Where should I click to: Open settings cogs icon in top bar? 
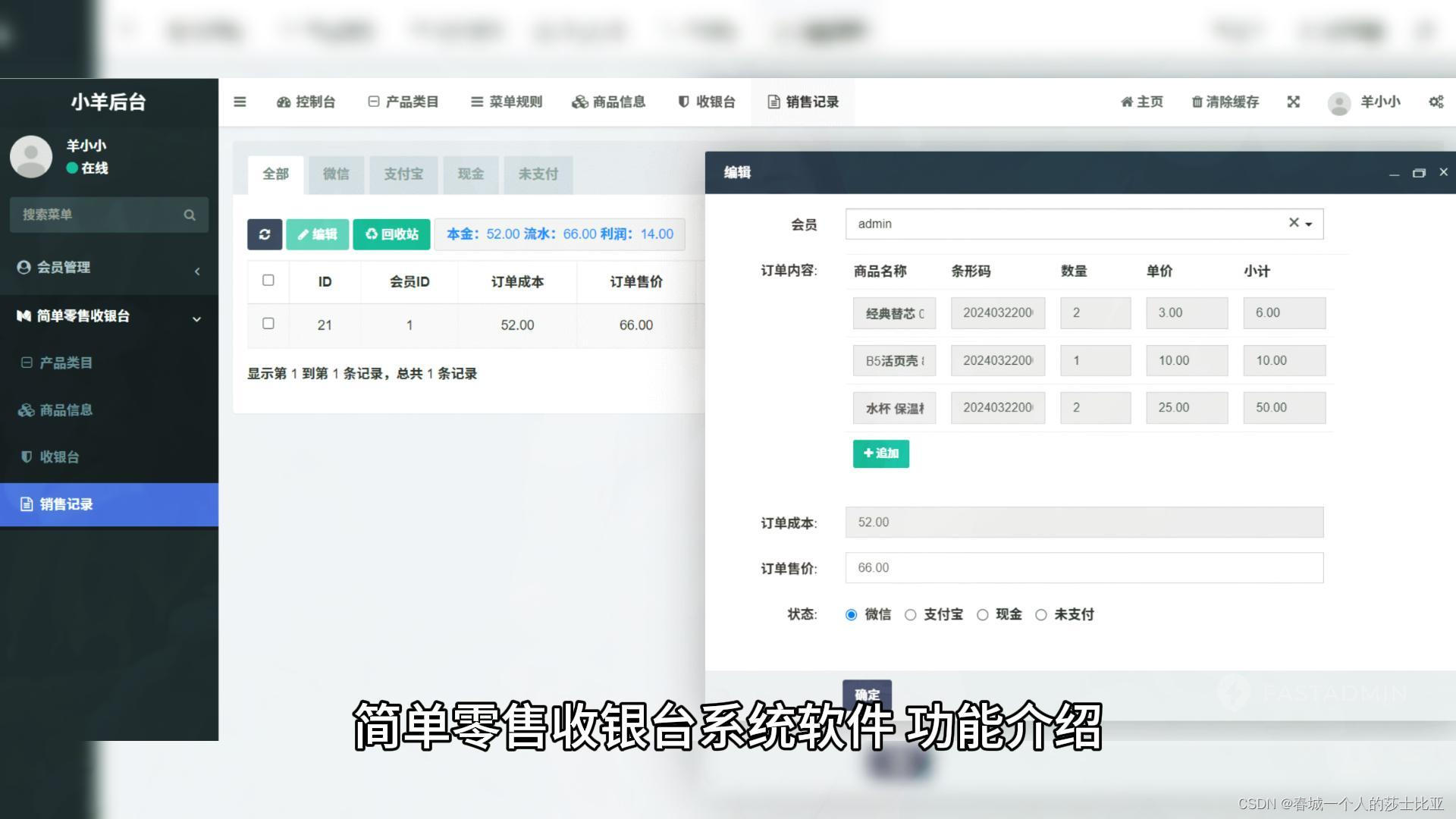coord(1436,102)
